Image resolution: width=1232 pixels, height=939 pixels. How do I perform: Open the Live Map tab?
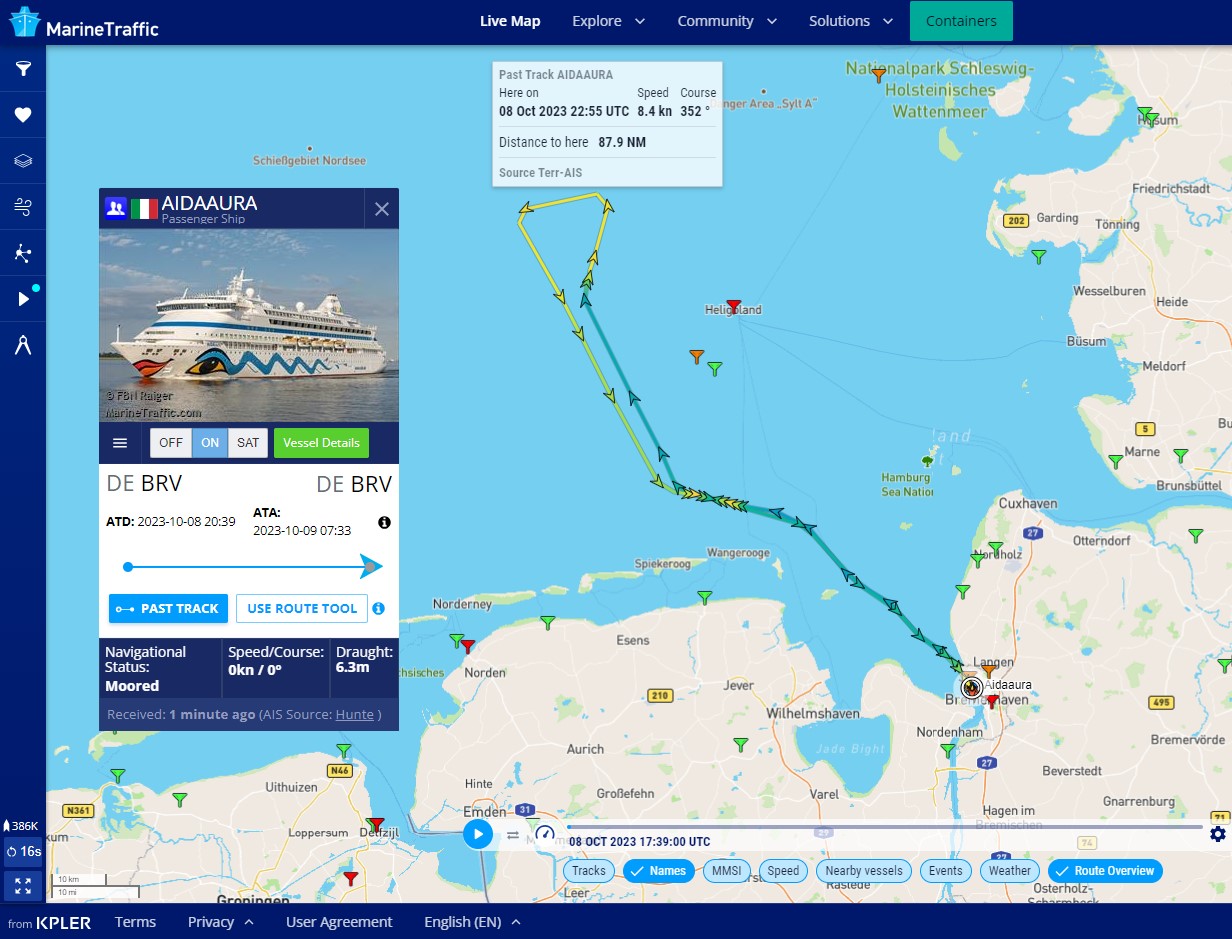[x=510, y=21]
